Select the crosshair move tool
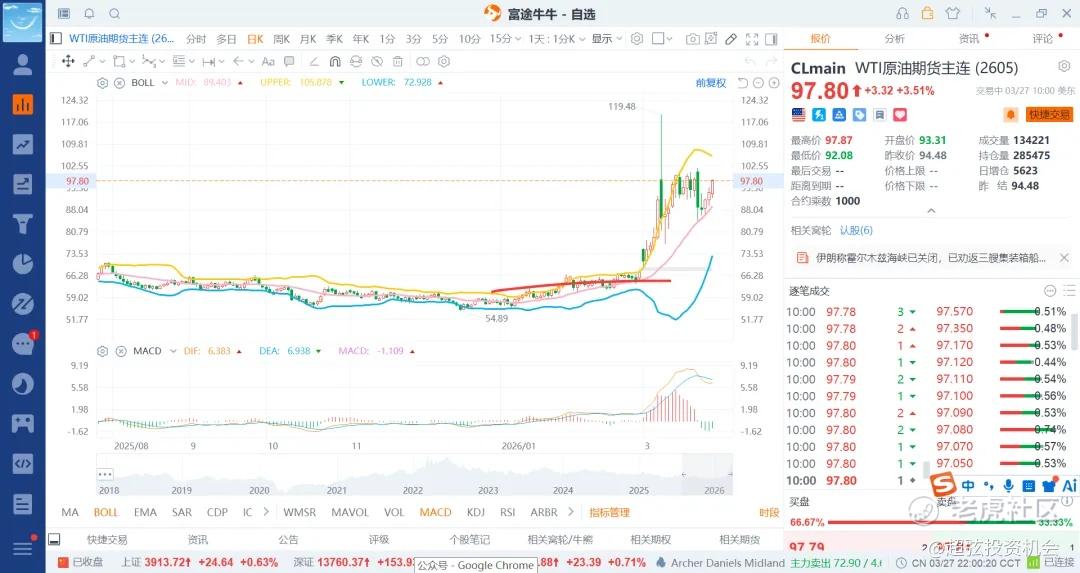Image resolution: width=1080 pixels, height=573 pixels. coord(68,61)
